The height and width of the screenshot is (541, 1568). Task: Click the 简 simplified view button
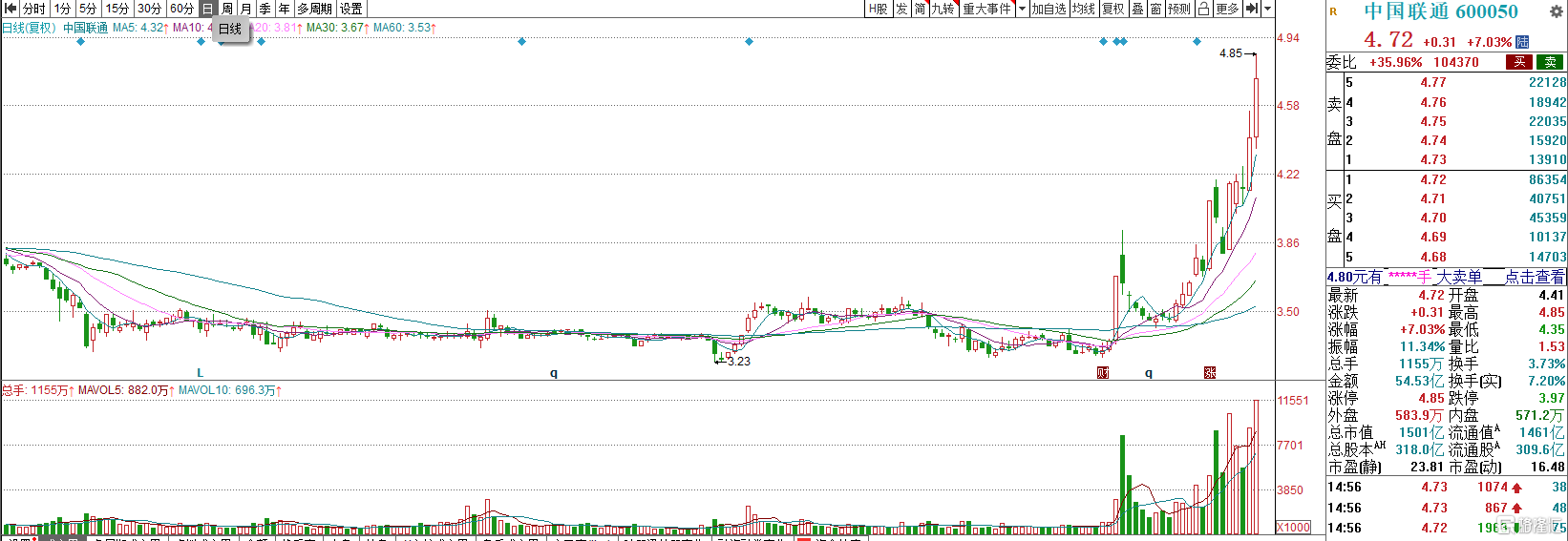pyautogui.click(x=921, y=9)
